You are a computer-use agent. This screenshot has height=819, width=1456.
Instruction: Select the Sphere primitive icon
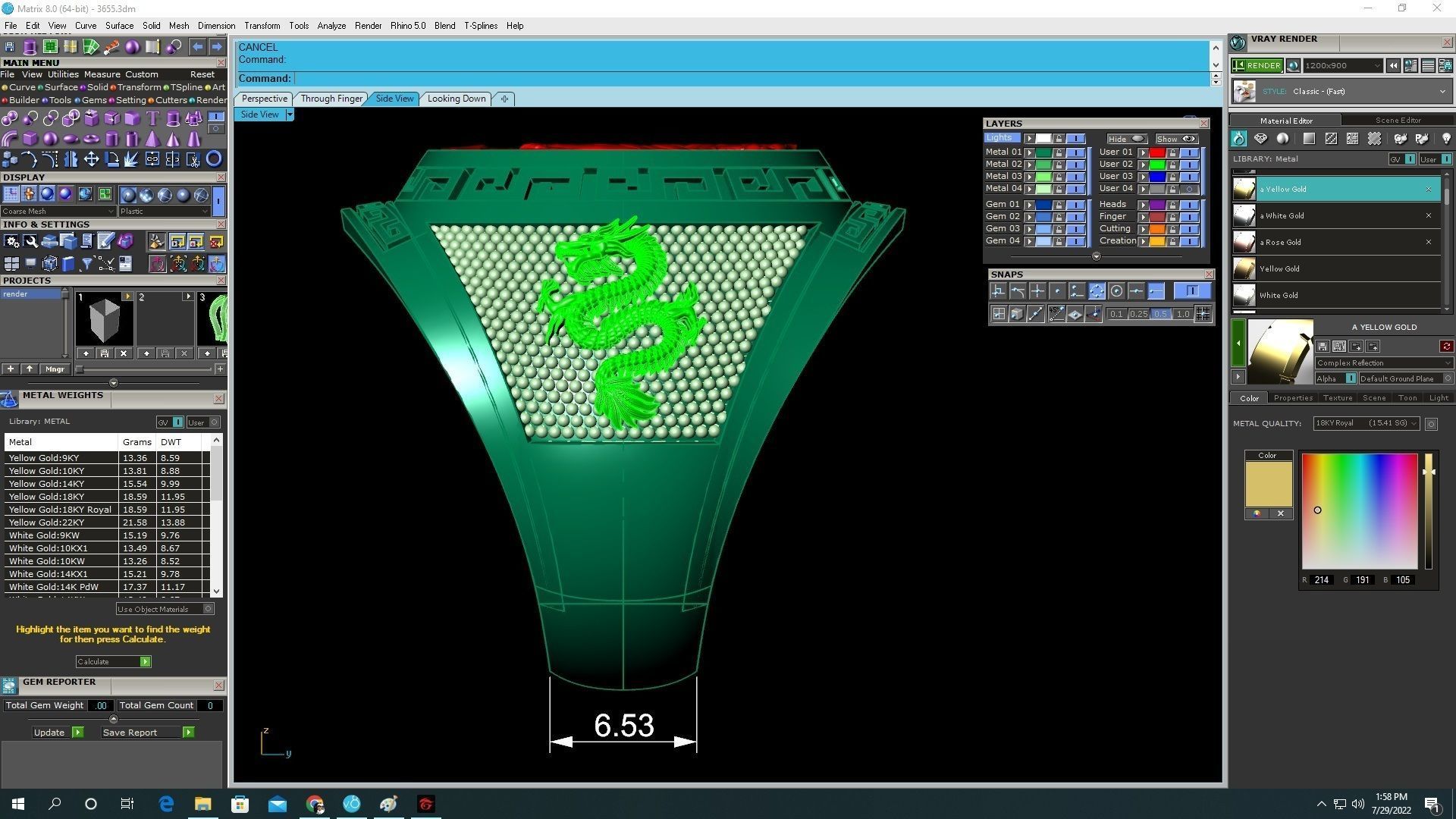pos(50,139)
